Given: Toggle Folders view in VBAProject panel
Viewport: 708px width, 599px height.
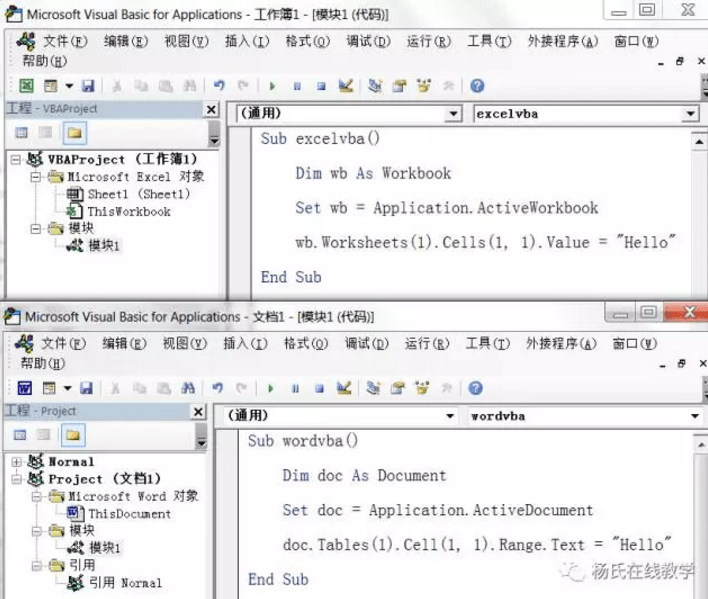Looking at the screenshot, I should click(75, 133).
